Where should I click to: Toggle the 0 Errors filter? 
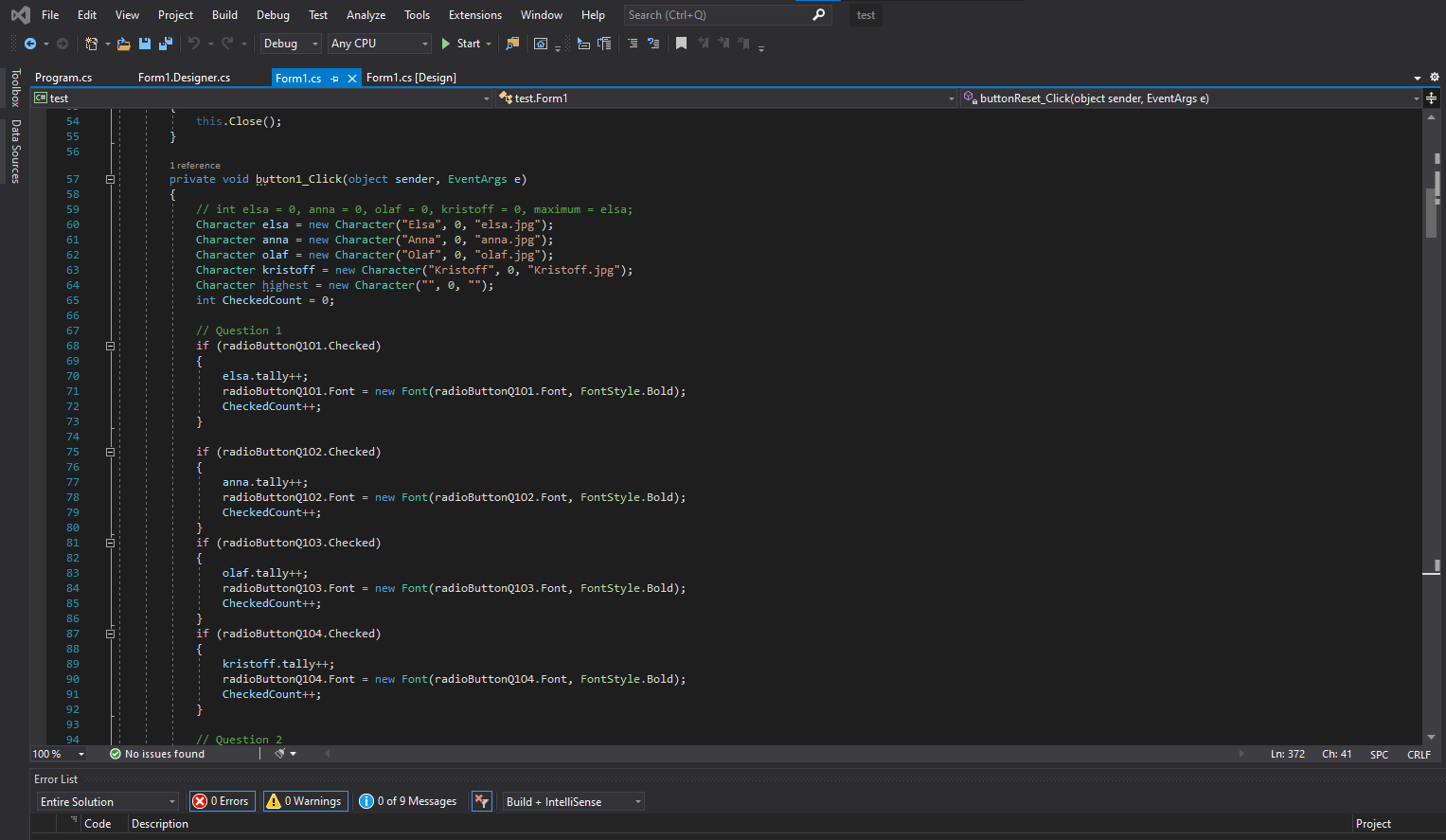[222, 801]
